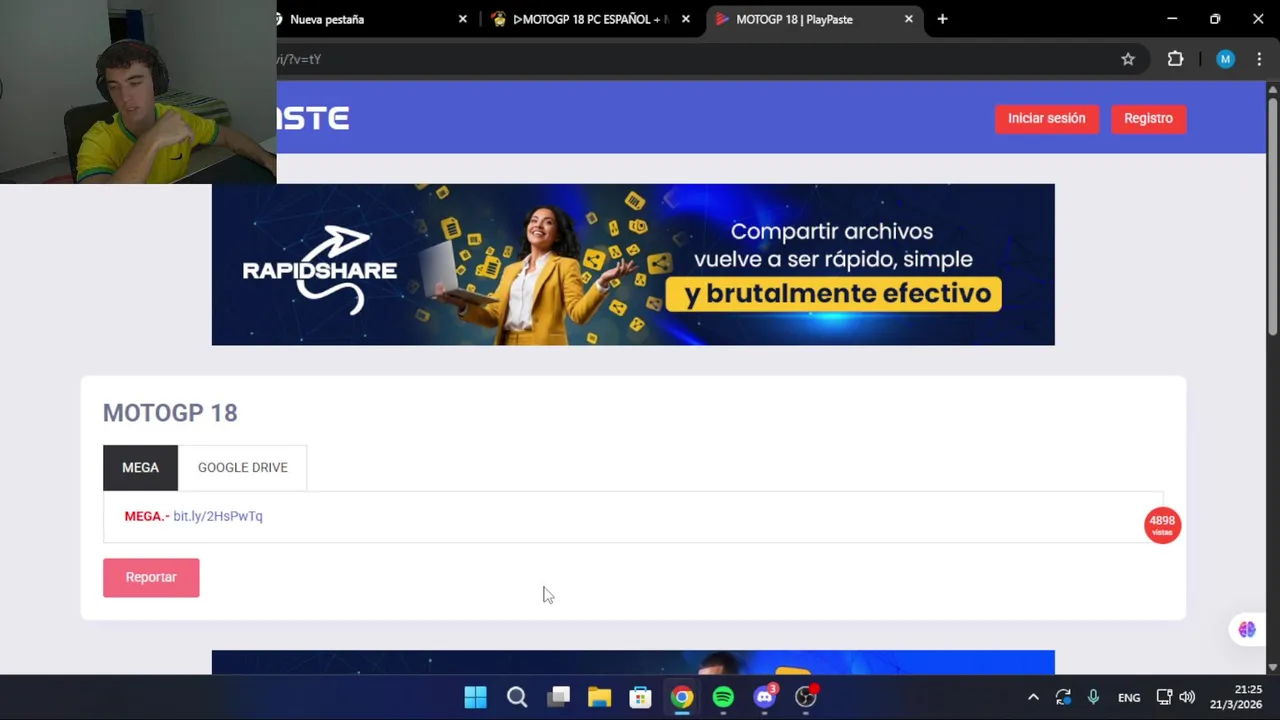This screenshot has width=1280, height=720.
Task: Open the ENG language selector
Action: coord(1129,697)
